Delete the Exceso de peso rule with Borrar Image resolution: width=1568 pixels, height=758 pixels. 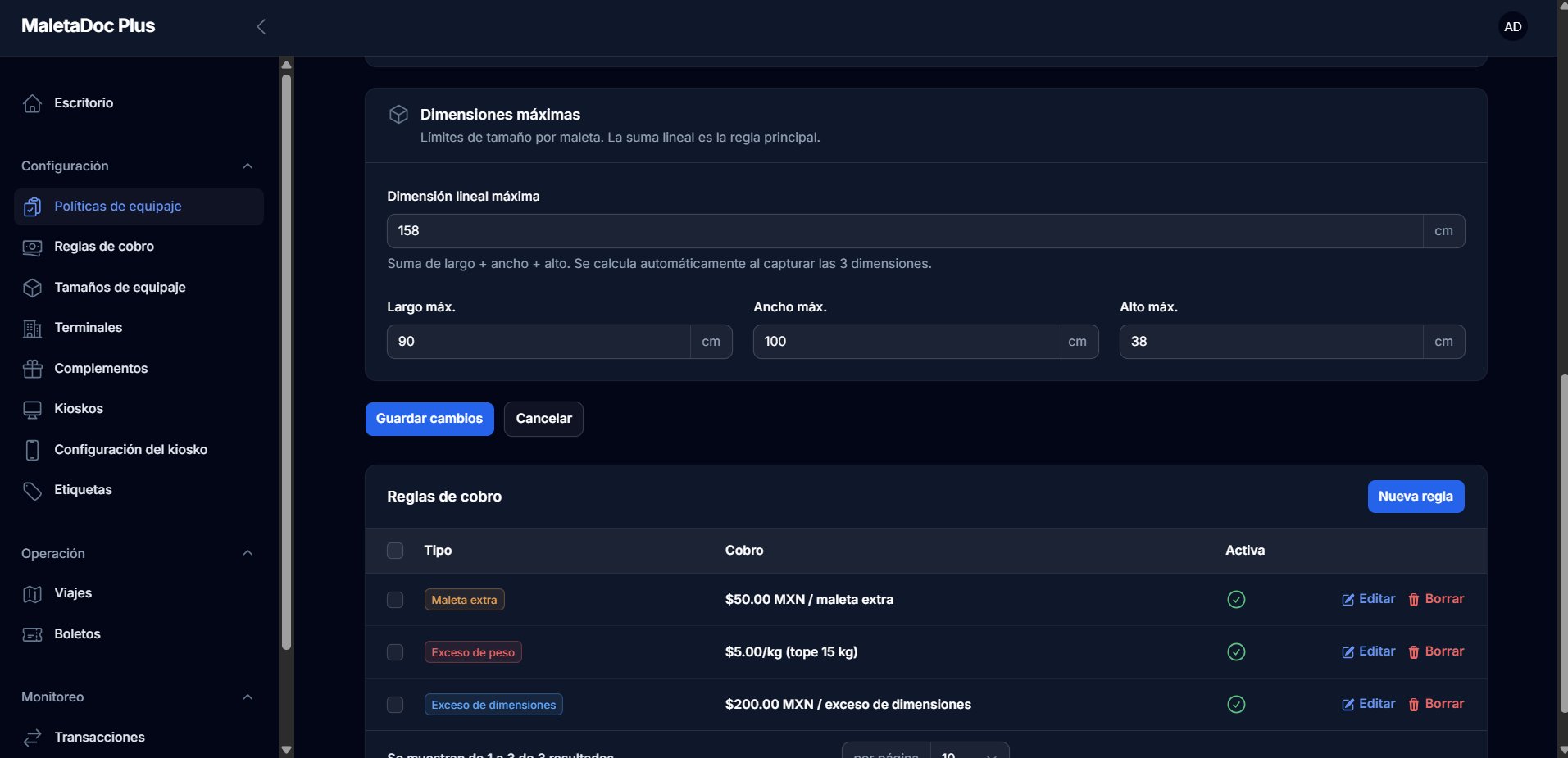[x=1436, y=651]
